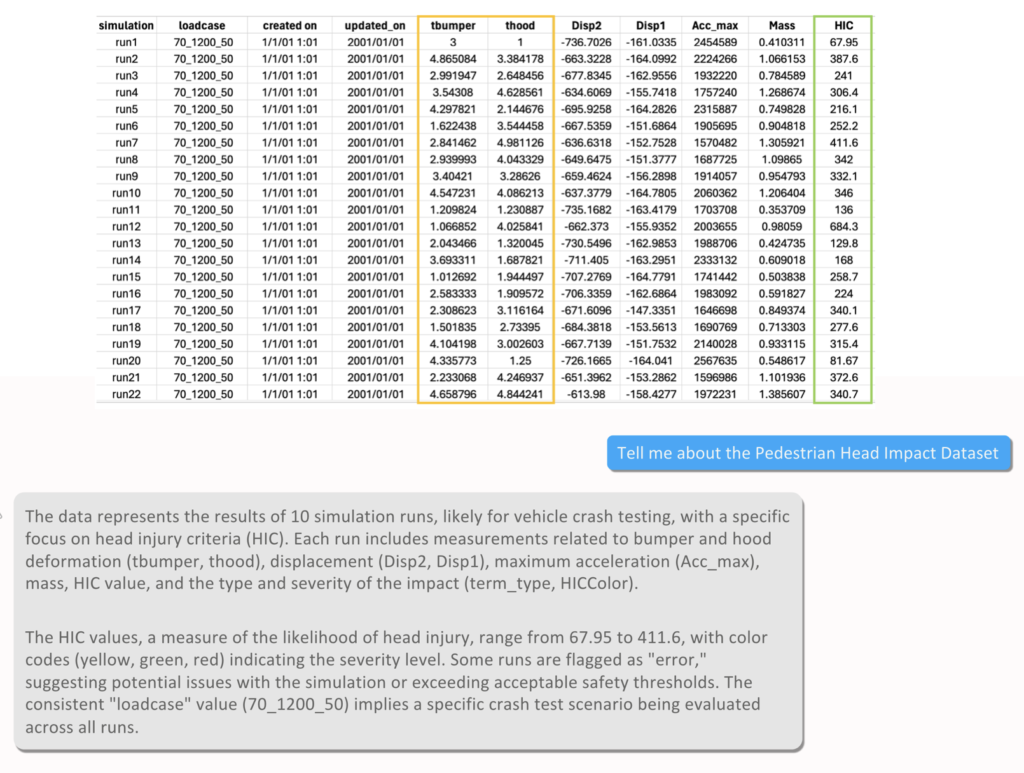
Task: Click tbumper value 1.622438
Action: point(453,126)
